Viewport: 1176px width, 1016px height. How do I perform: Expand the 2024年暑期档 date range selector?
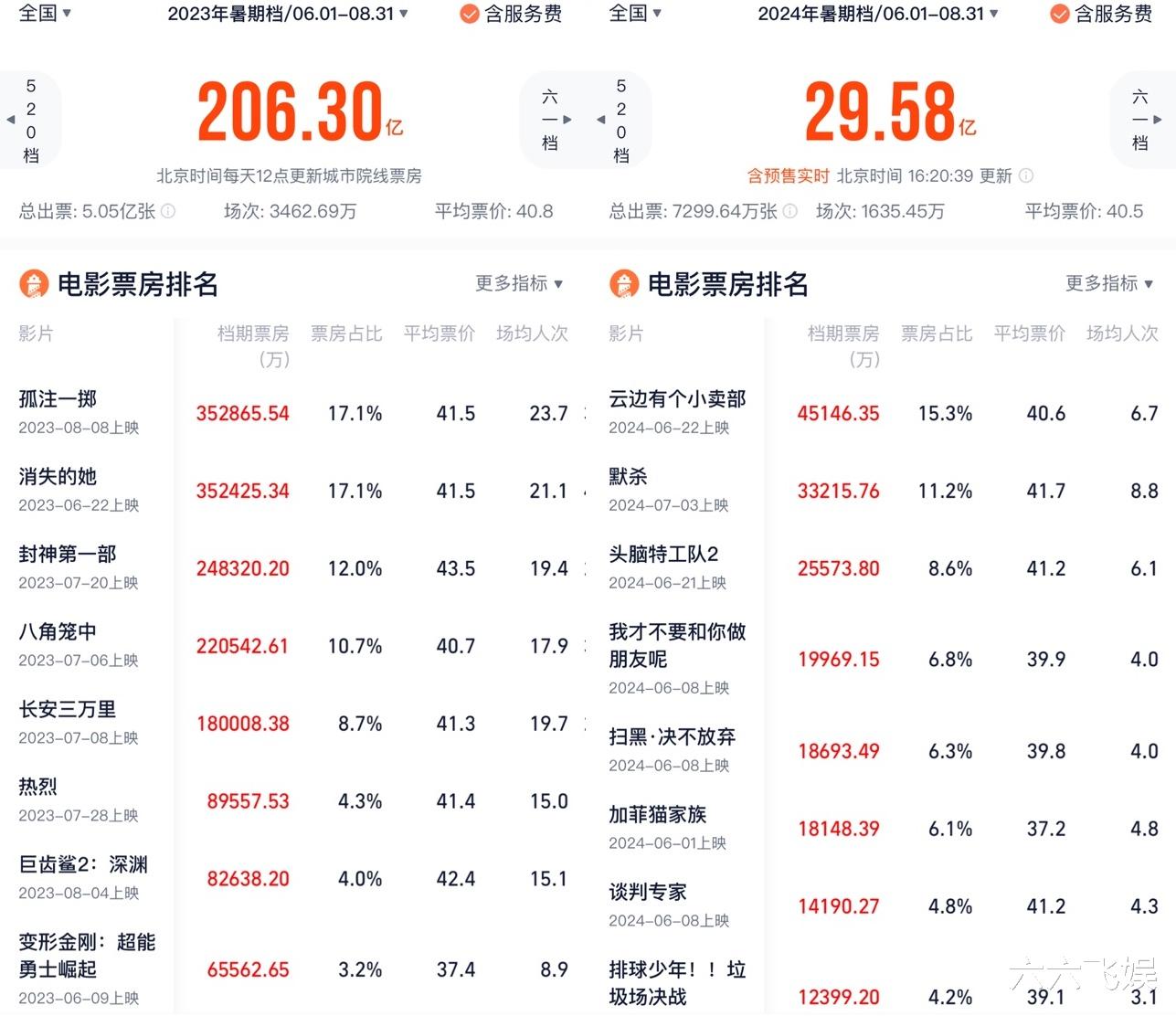[x=878, y=14]
